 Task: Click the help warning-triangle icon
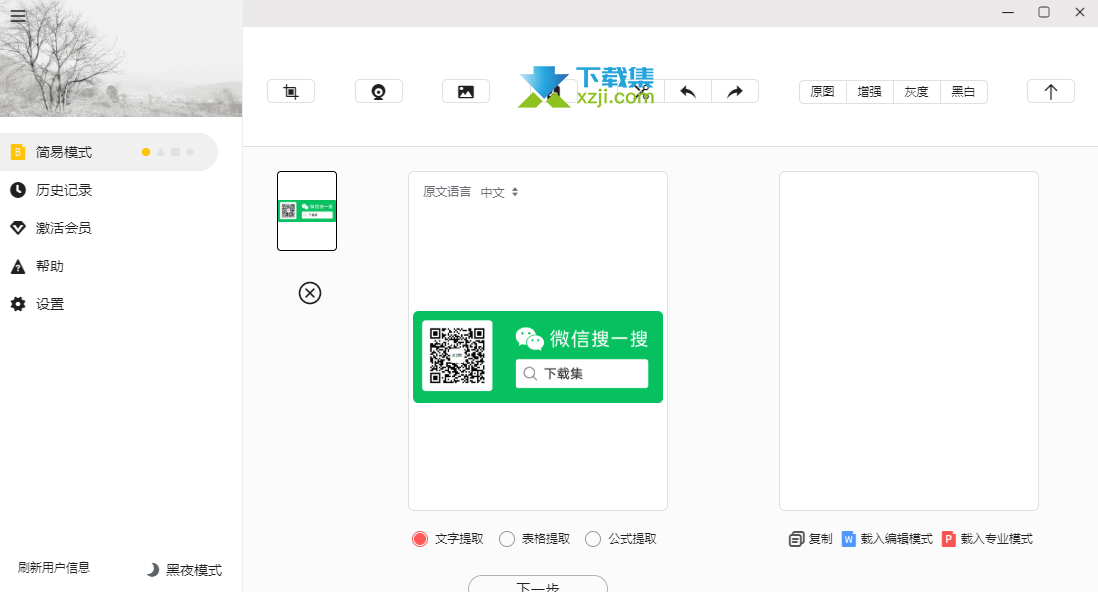18,266
